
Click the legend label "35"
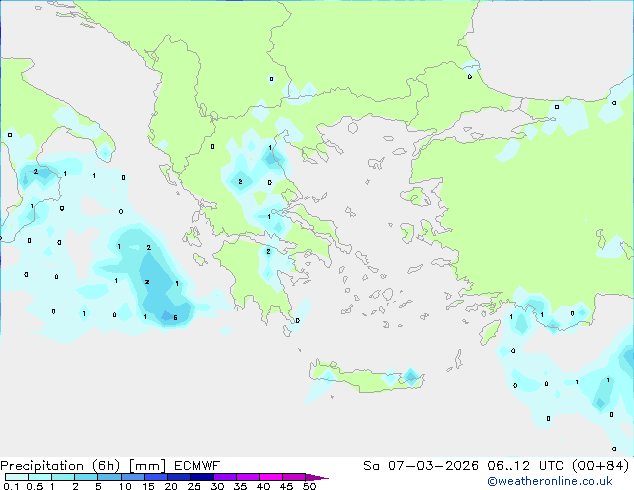pyautogui.click(x=240, y=486)
